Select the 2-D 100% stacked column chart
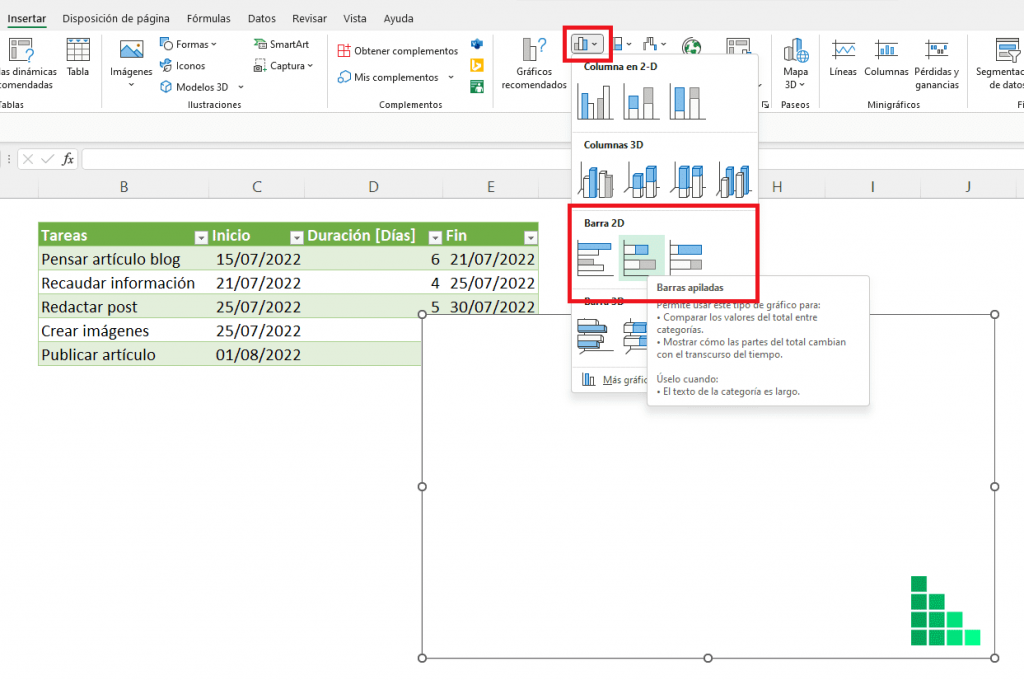 (686, 102)
